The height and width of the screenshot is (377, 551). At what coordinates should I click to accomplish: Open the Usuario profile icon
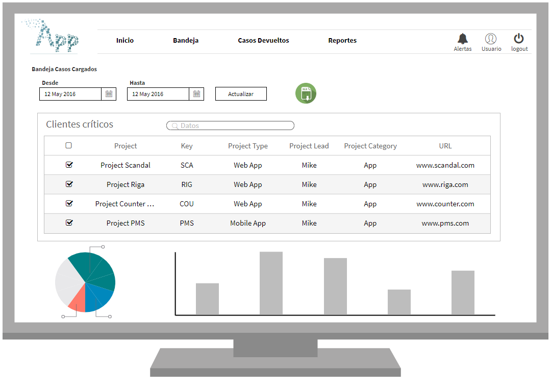[491, 38]
